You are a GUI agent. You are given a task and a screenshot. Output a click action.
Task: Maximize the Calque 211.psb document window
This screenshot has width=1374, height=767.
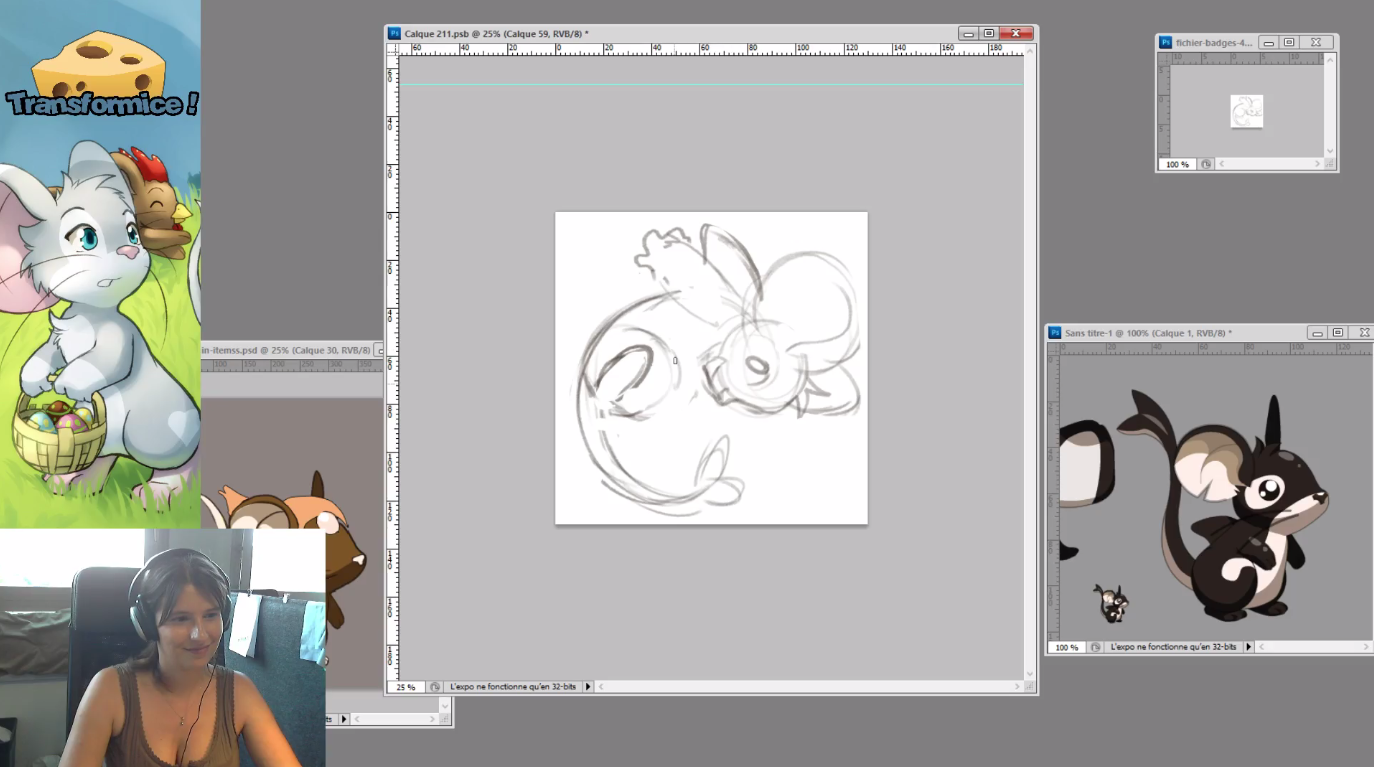point(989,33)
